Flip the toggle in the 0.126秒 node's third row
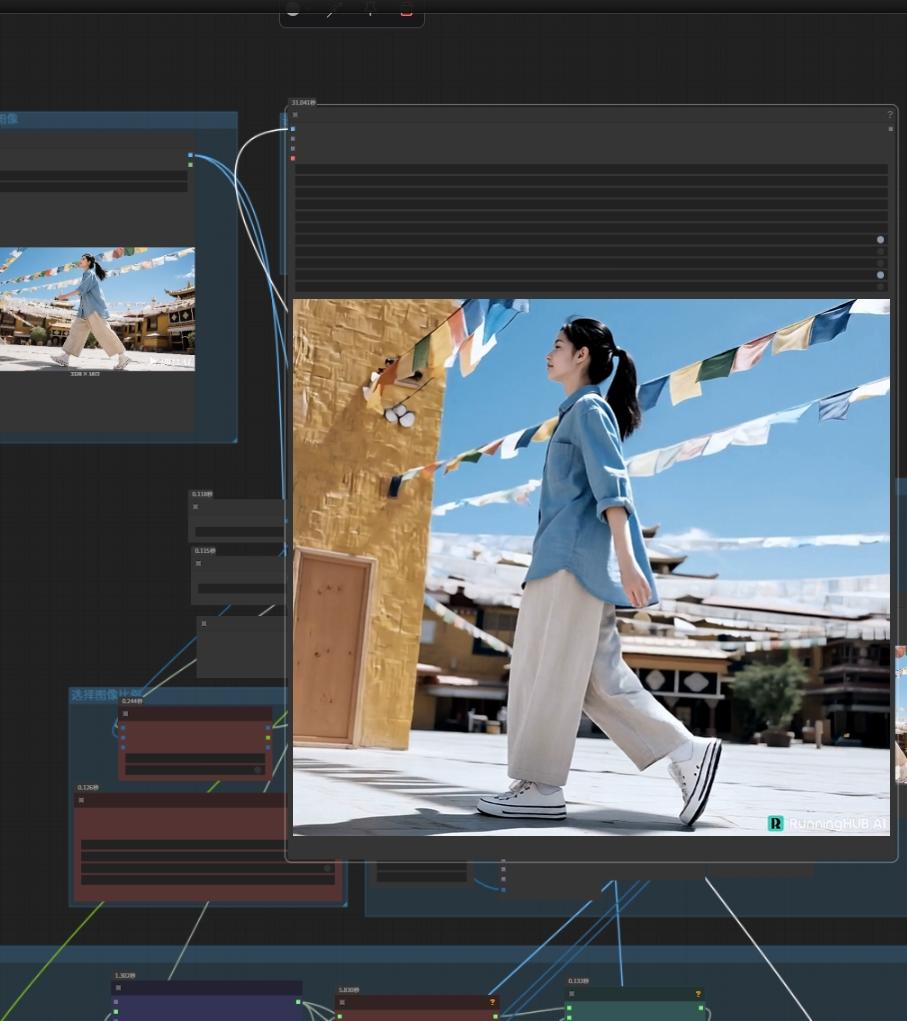 tap(328, 868)
